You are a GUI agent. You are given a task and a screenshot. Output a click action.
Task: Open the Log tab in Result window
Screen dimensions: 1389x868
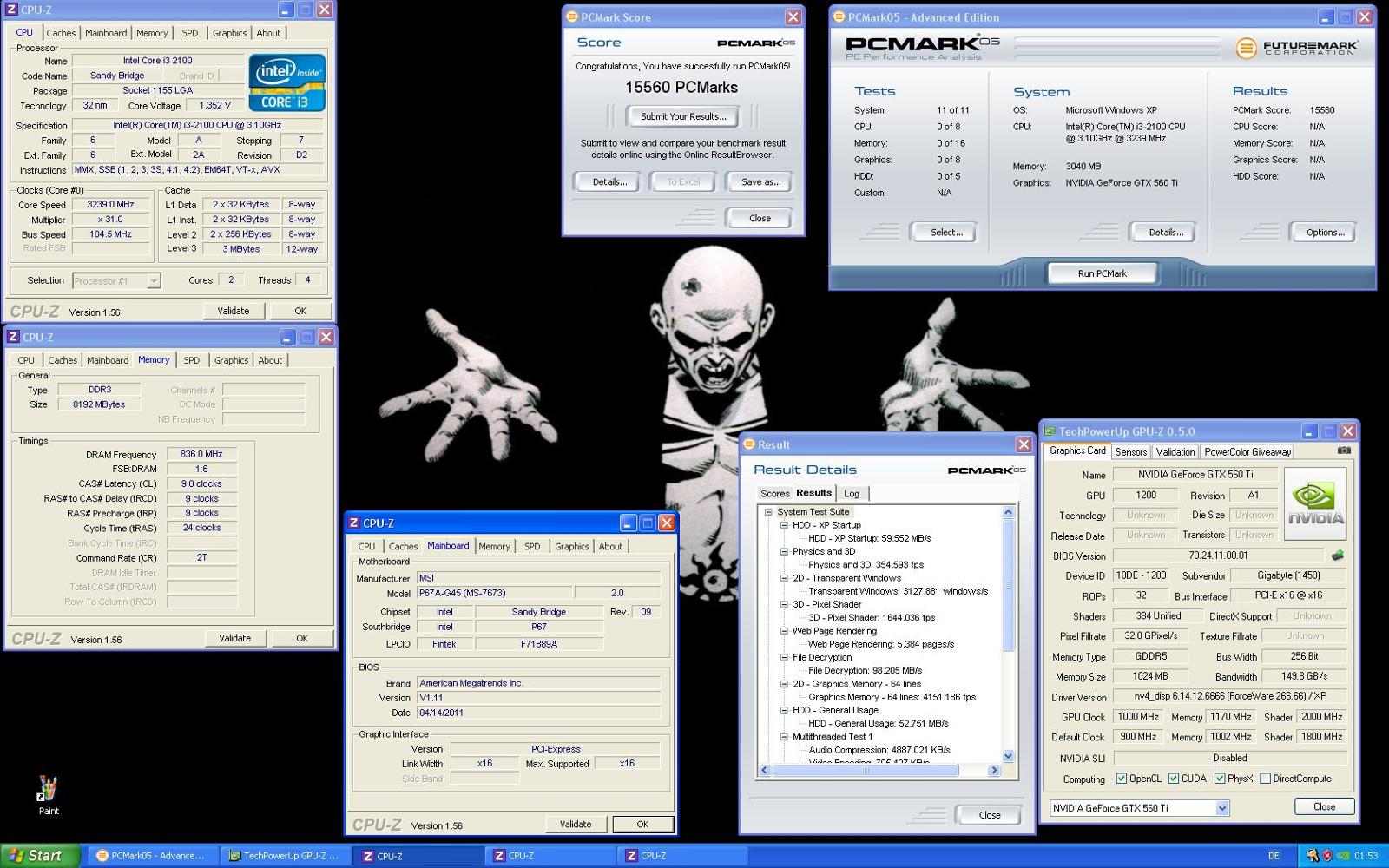pyautogui.click(x=852, y=493)
